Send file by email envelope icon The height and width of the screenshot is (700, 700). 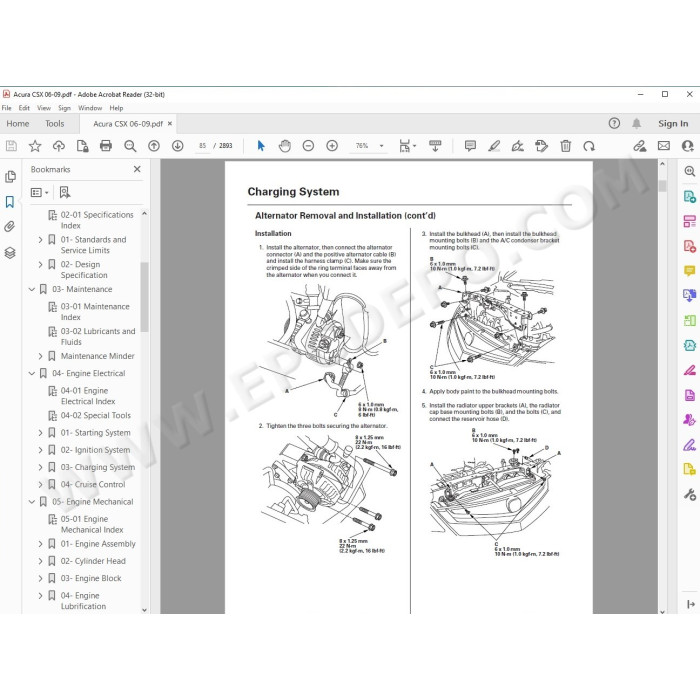tap(664, 146)
